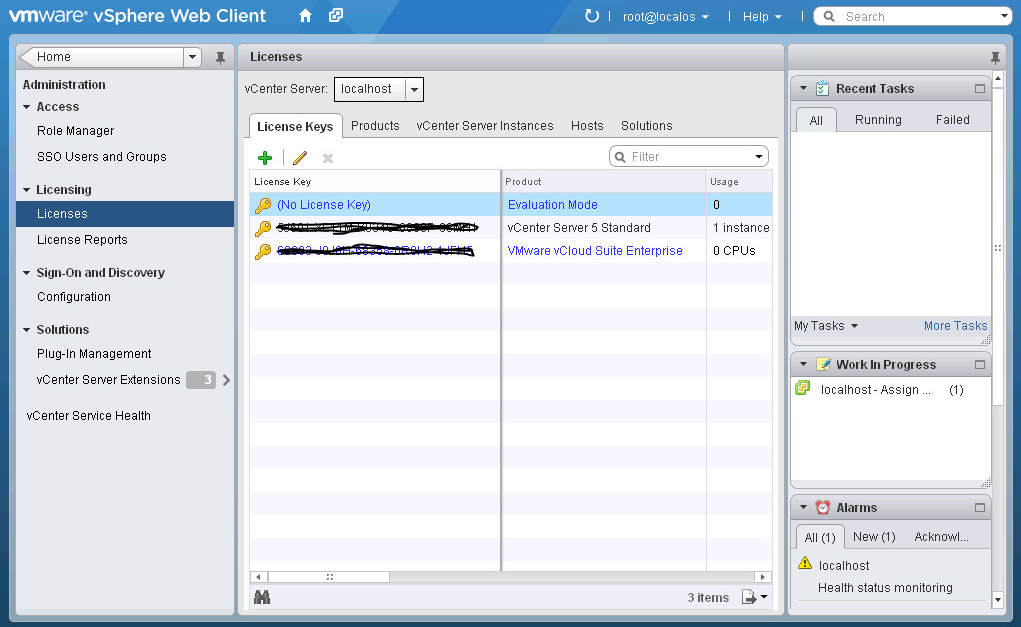Open vCenter Server Extensions chevron
1021x627 pixels.
click(x=226, y=380)
